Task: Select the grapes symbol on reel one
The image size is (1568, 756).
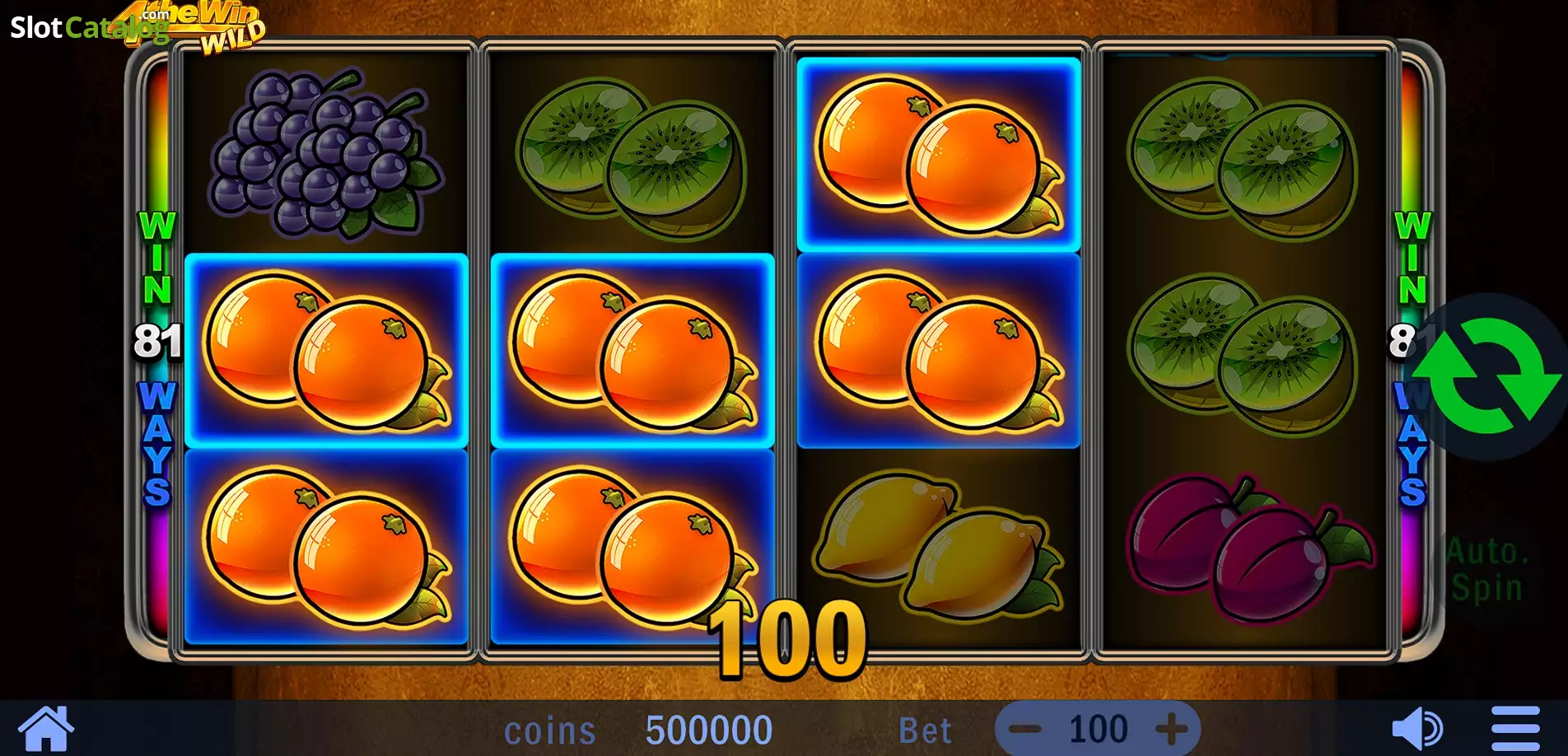Action: (326, 152)
